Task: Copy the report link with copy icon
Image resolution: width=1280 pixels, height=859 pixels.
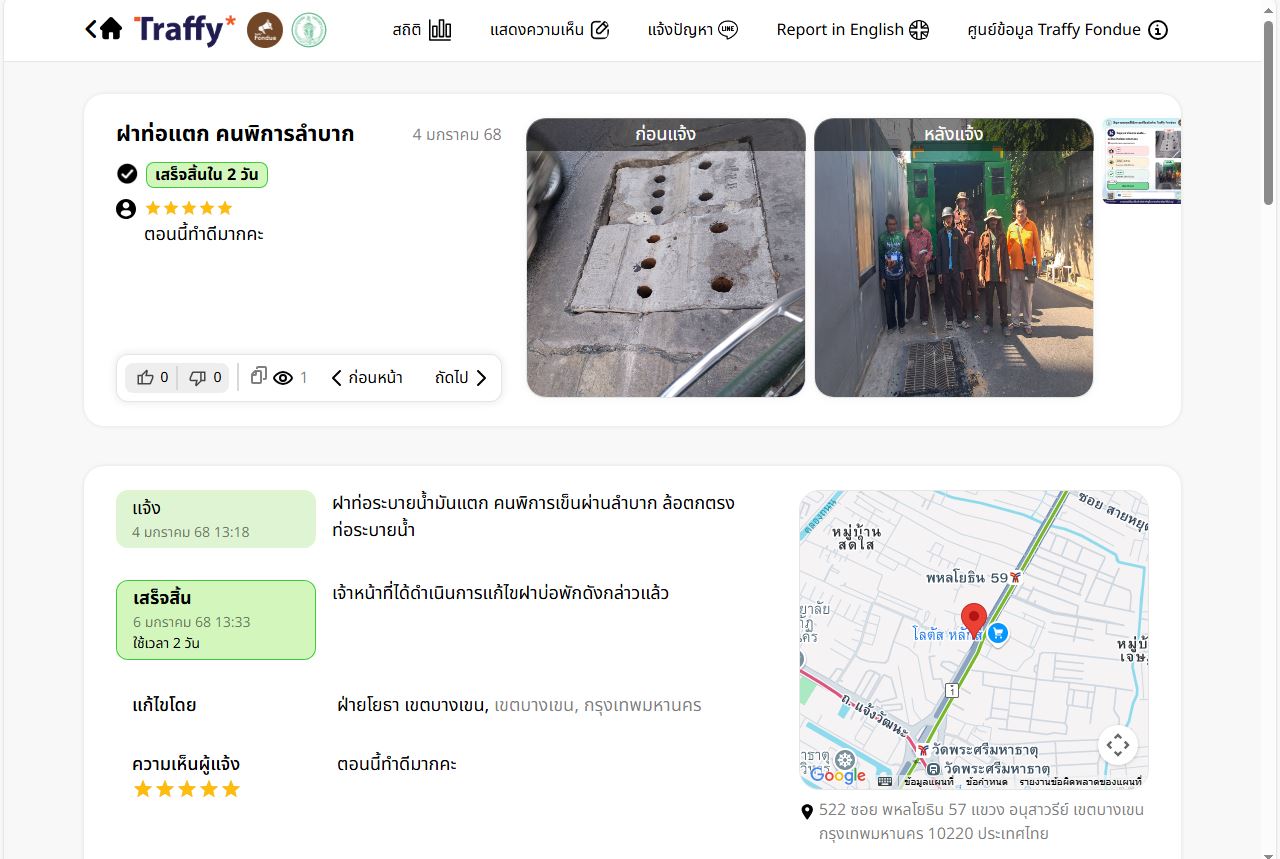Action: pyautogui.click(x=258, y=376)
